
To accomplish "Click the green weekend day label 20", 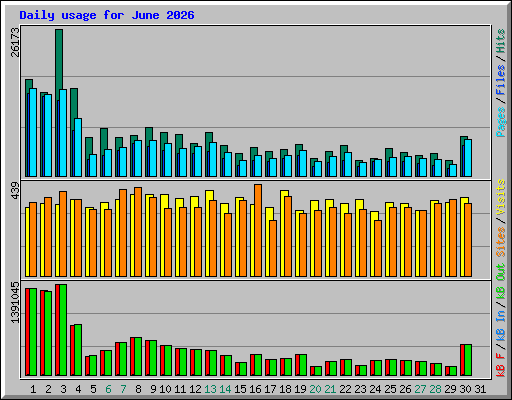I will click(315, 389).
